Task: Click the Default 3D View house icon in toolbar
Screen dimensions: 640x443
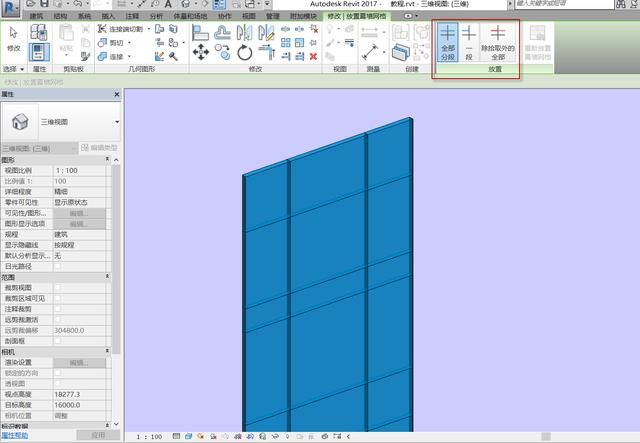Action: point(186,4)
